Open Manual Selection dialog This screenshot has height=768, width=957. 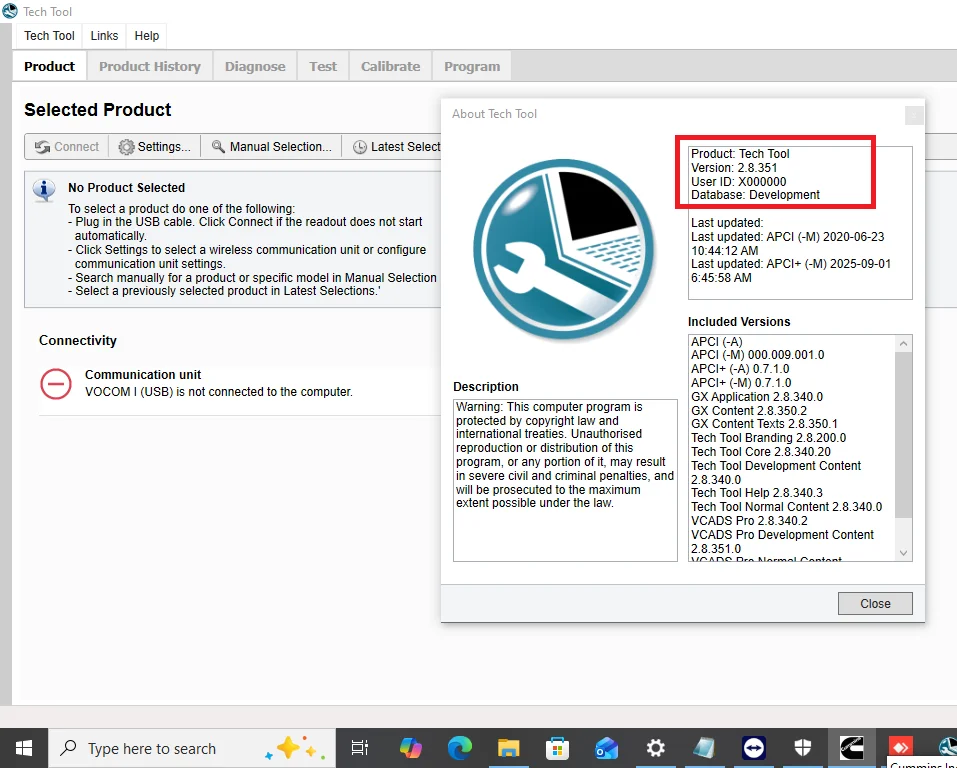click(272, 147)
